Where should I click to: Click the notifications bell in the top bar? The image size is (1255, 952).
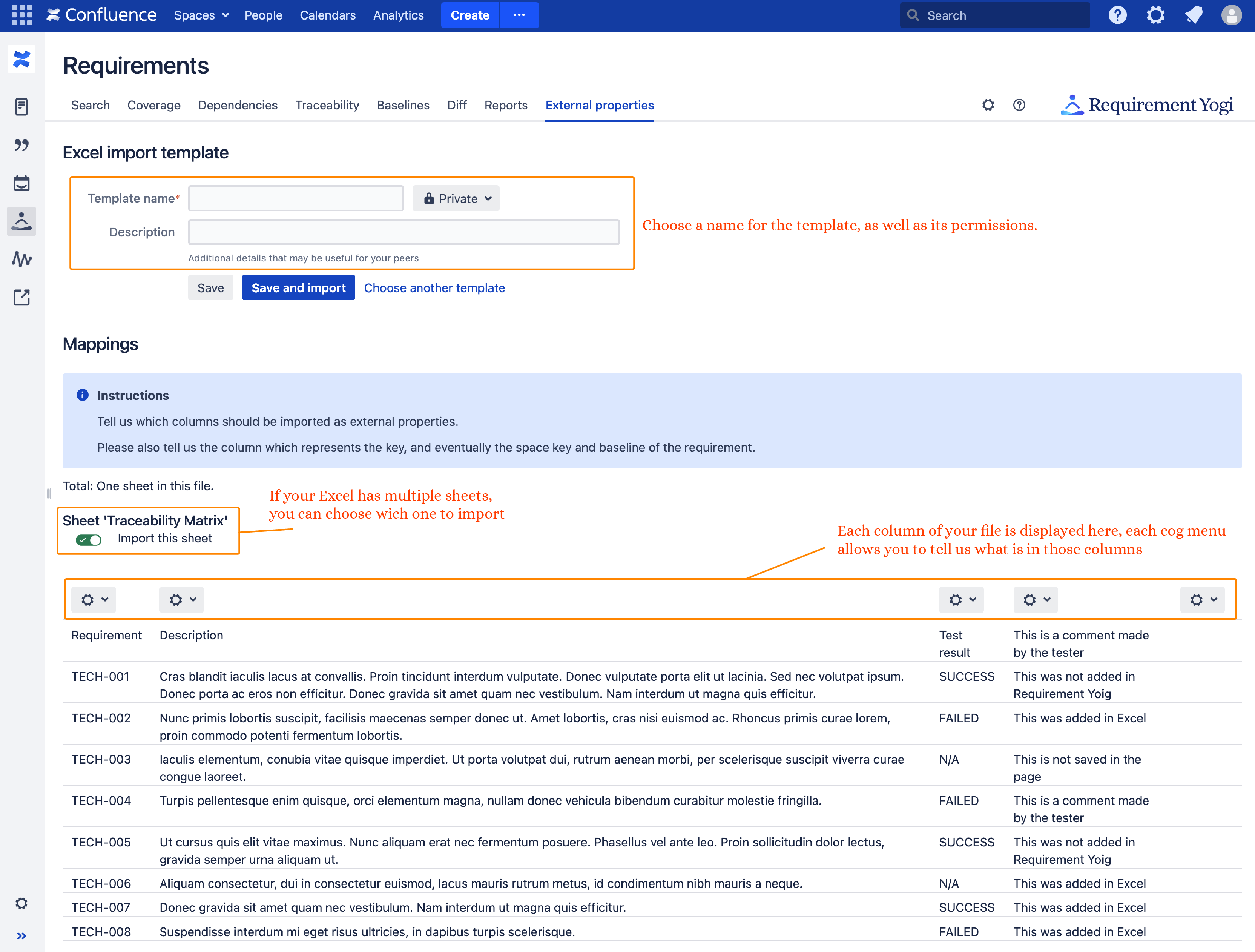(x=1194, y=15)
